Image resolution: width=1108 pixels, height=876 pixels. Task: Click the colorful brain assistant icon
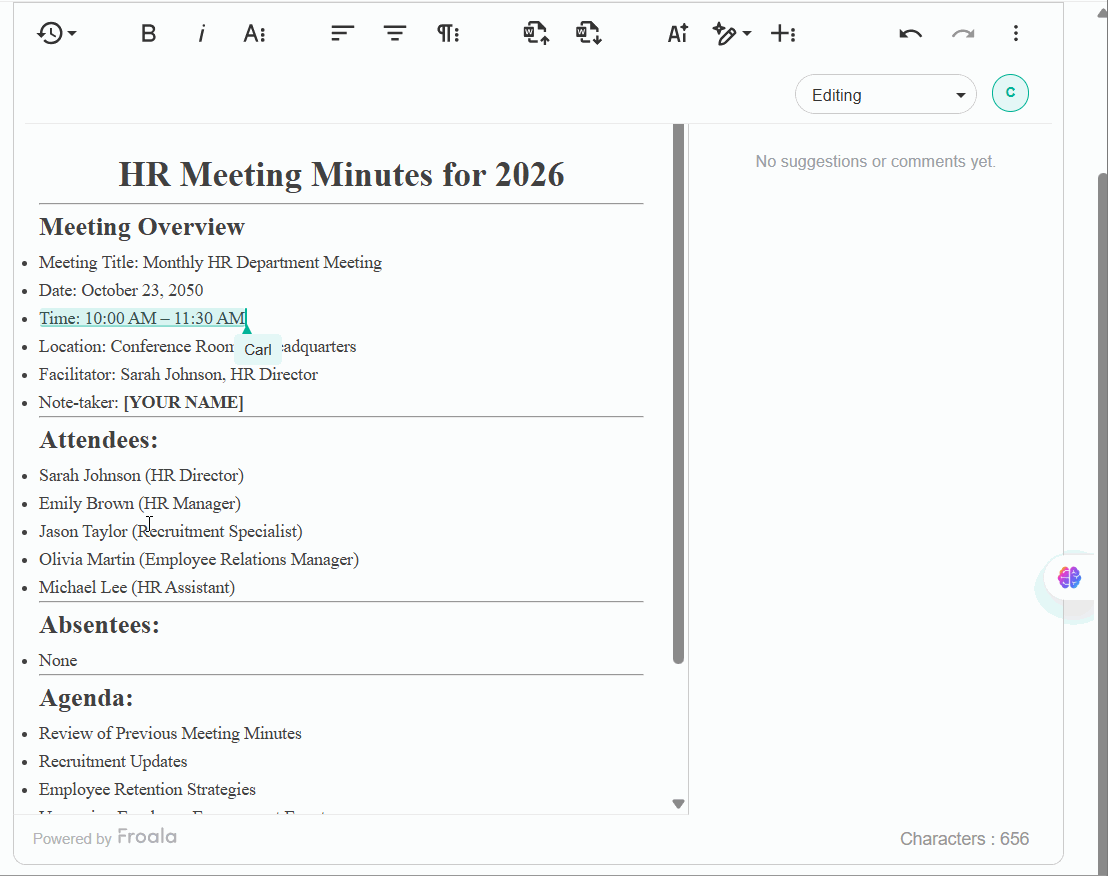(1069, 578)
